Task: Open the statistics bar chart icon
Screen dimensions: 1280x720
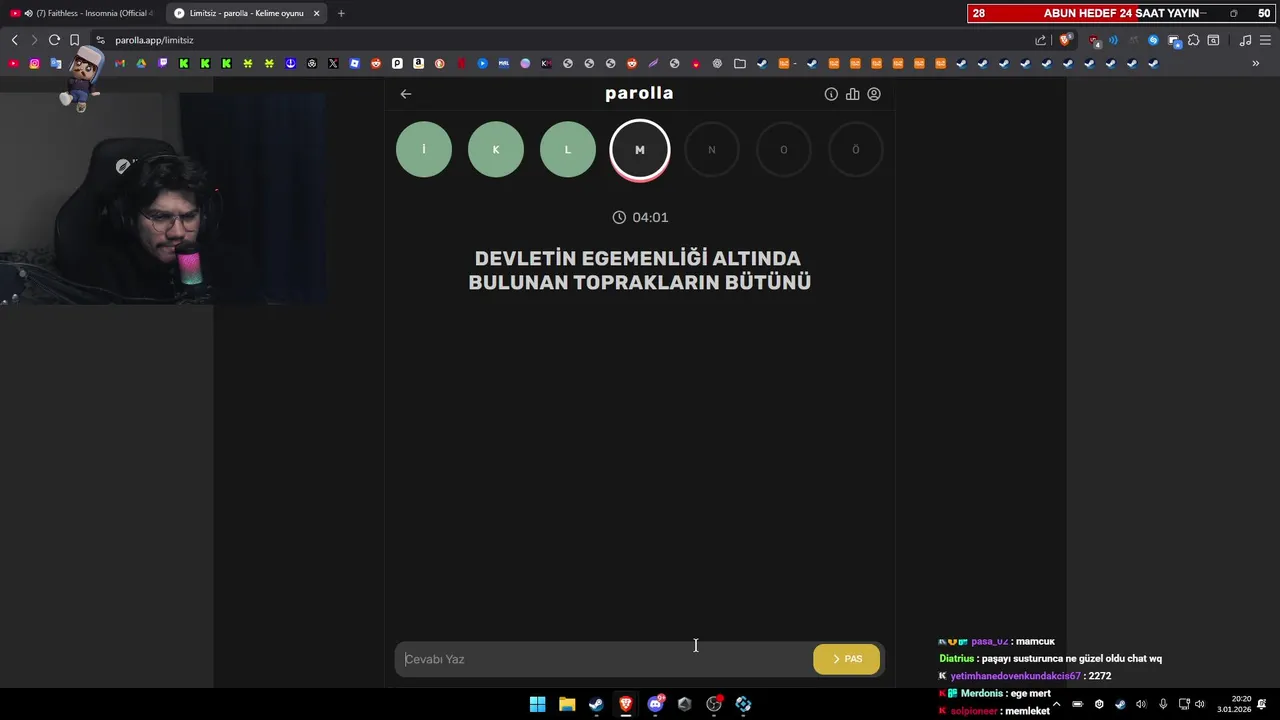Action: pyautogui.click(x=852, y=94)
